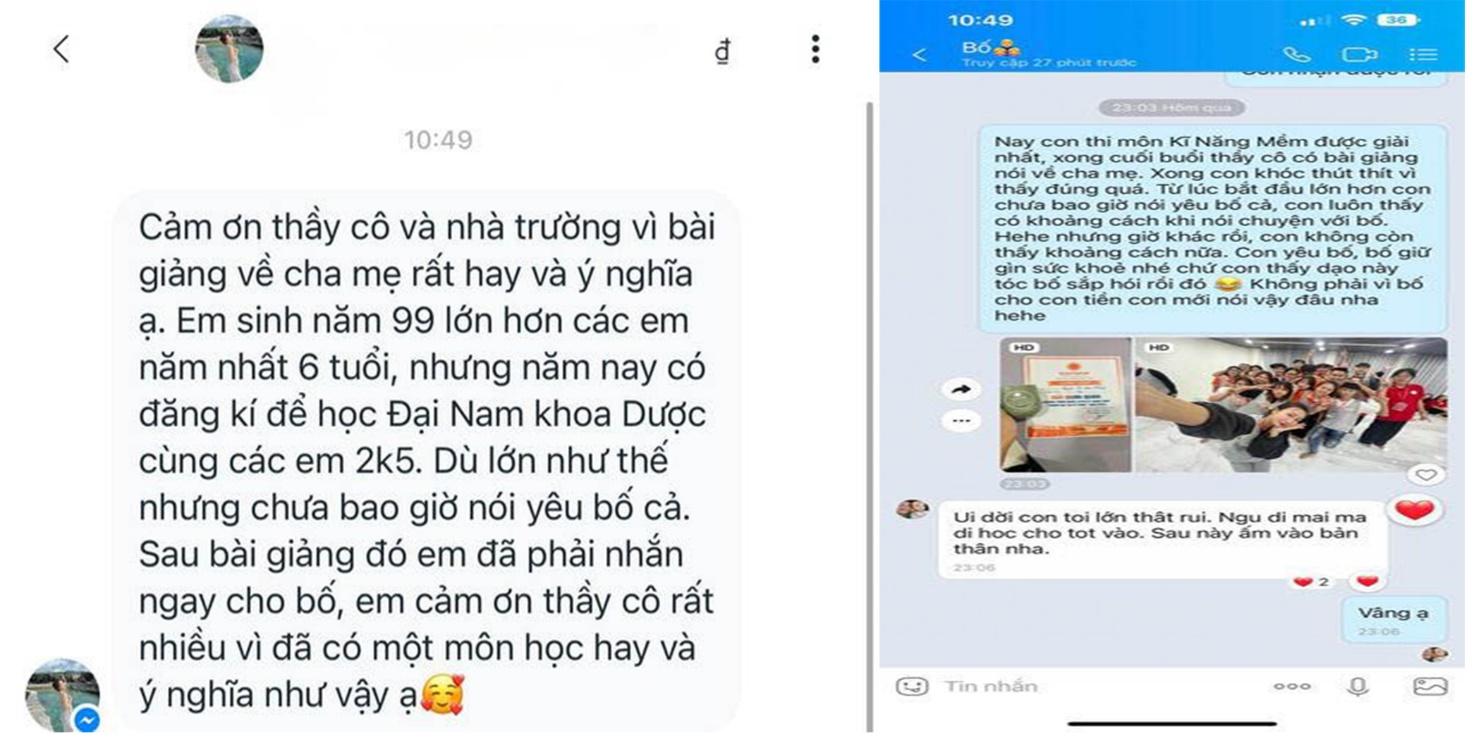Open more options for shared photos

click(961, 421)
